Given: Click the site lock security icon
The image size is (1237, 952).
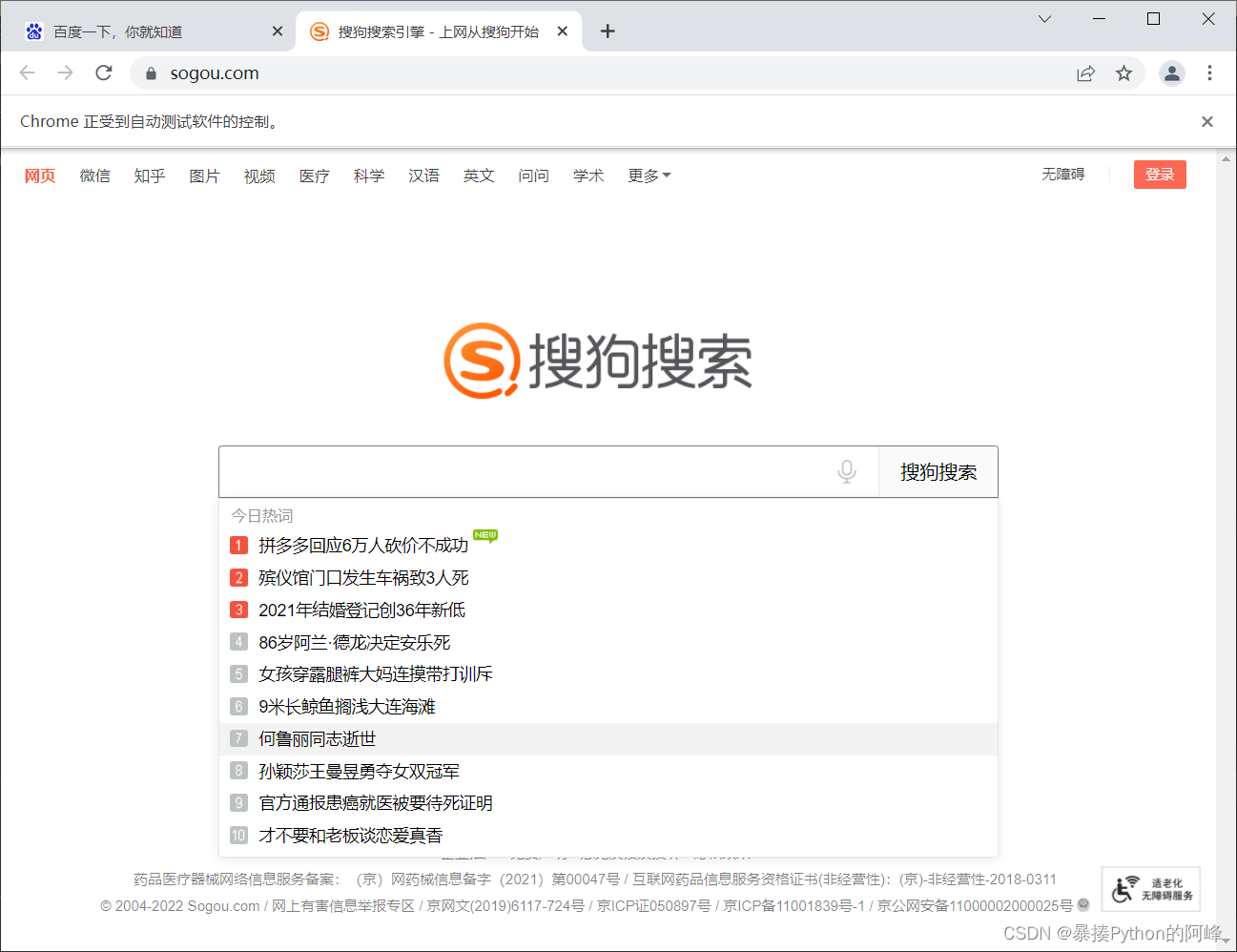Looking at the screenshot, I should [151, 73].
